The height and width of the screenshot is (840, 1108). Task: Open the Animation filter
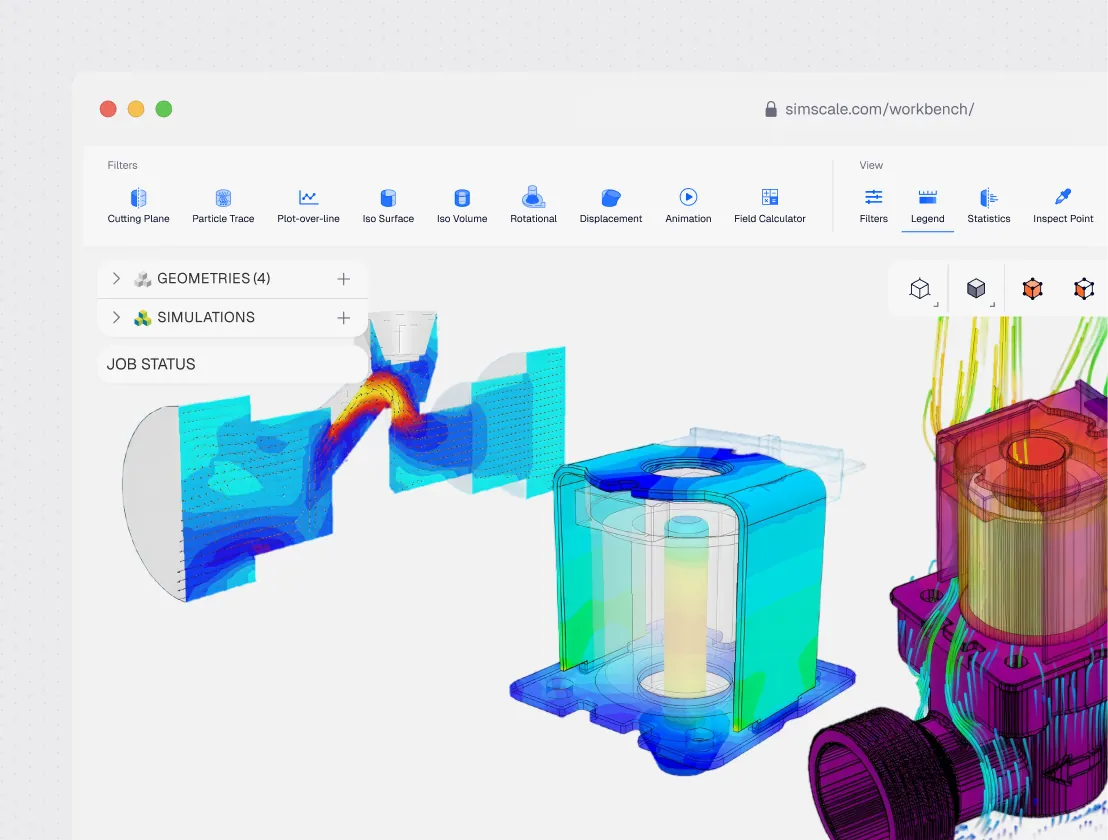tap(688, 206)
